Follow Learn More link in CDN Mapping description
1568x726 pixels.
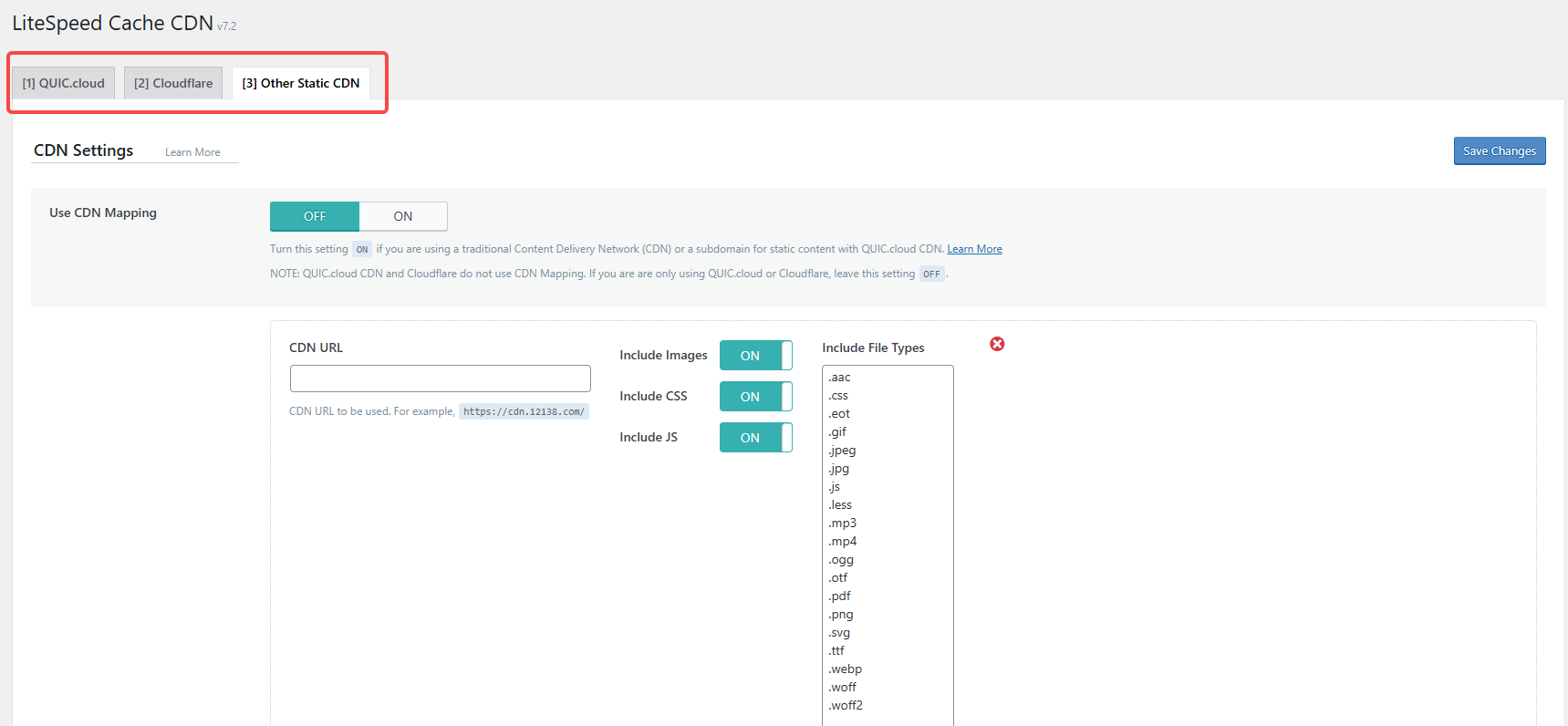974,249
